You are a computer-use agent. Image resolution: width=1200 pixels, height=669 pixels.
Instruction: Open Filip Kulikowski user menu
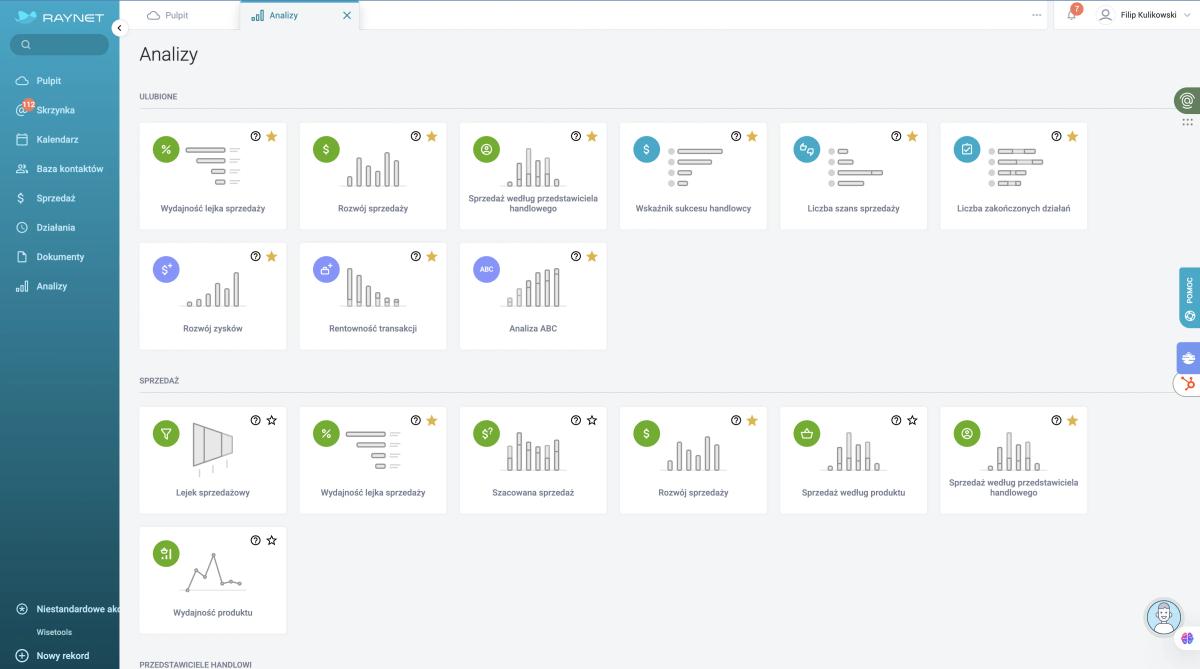click(1145, 15)
